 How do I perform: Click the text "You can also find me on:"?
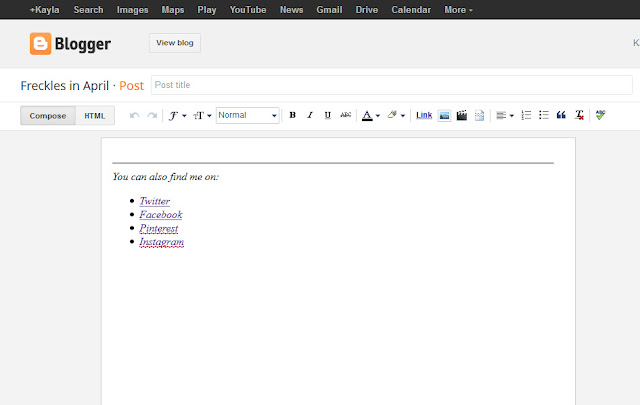[x=166, y=177]
